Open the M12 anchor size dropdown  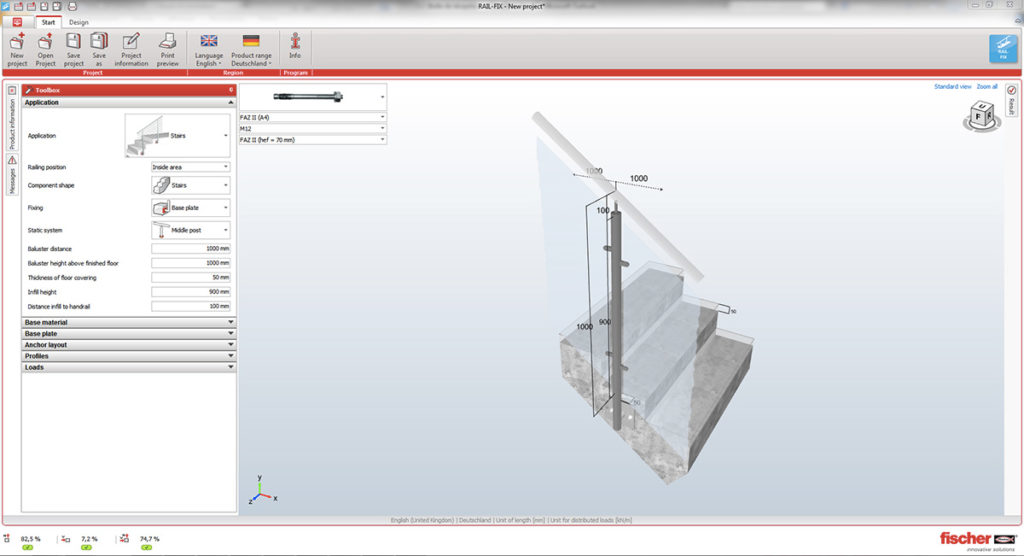313,129
